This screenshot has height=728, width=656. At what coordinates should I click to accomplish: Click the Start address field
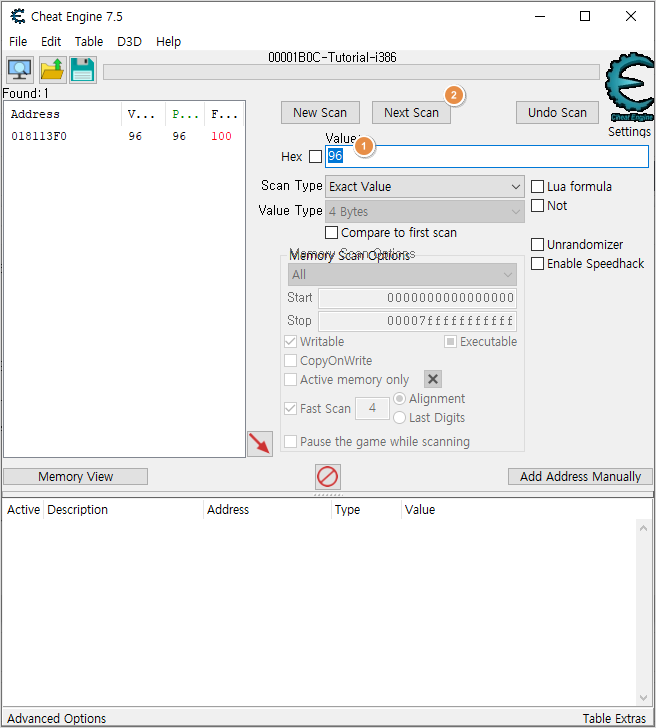[x=417, y=298]
